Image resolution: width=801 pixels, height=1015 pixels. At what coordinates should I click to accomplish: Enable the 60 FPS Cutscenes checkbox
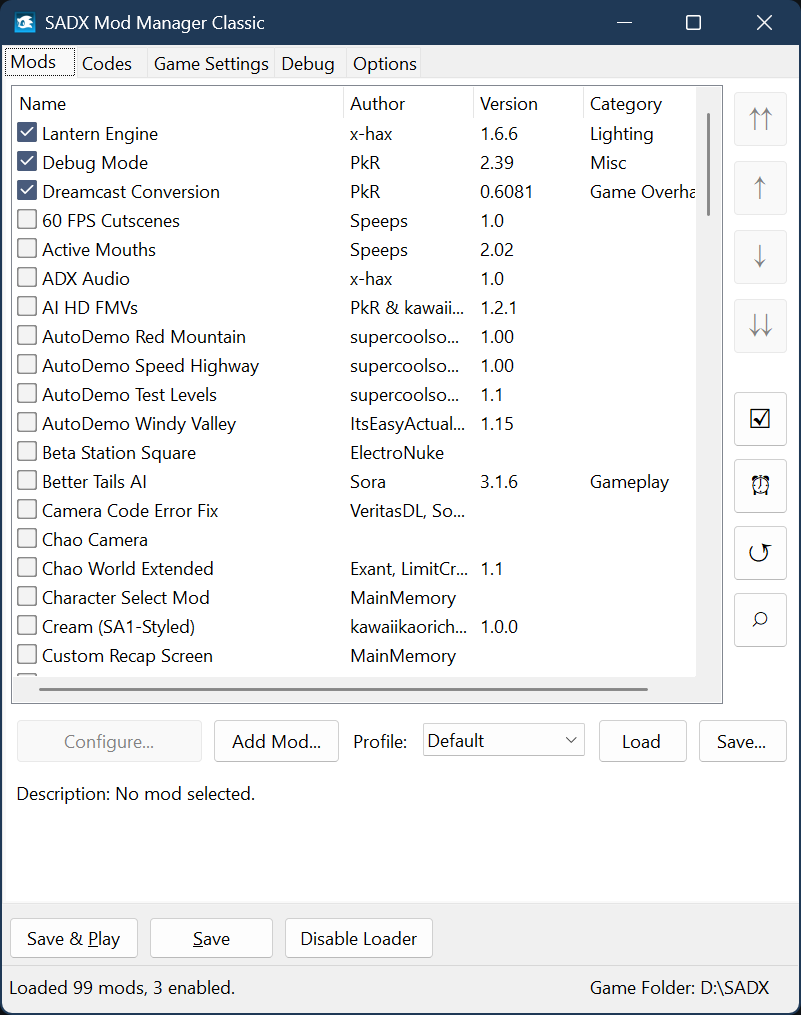point(27,220)
